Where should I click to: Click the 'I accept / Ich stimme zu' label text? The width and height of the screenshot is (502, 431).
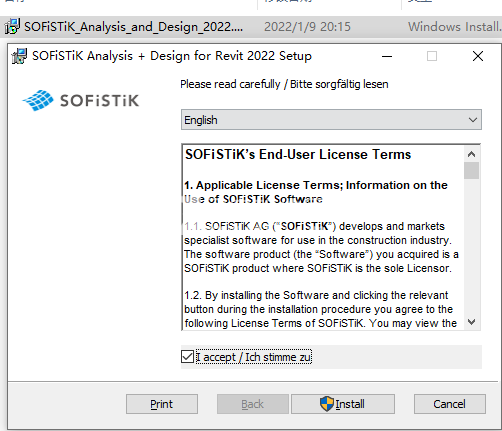pos(254,357)
